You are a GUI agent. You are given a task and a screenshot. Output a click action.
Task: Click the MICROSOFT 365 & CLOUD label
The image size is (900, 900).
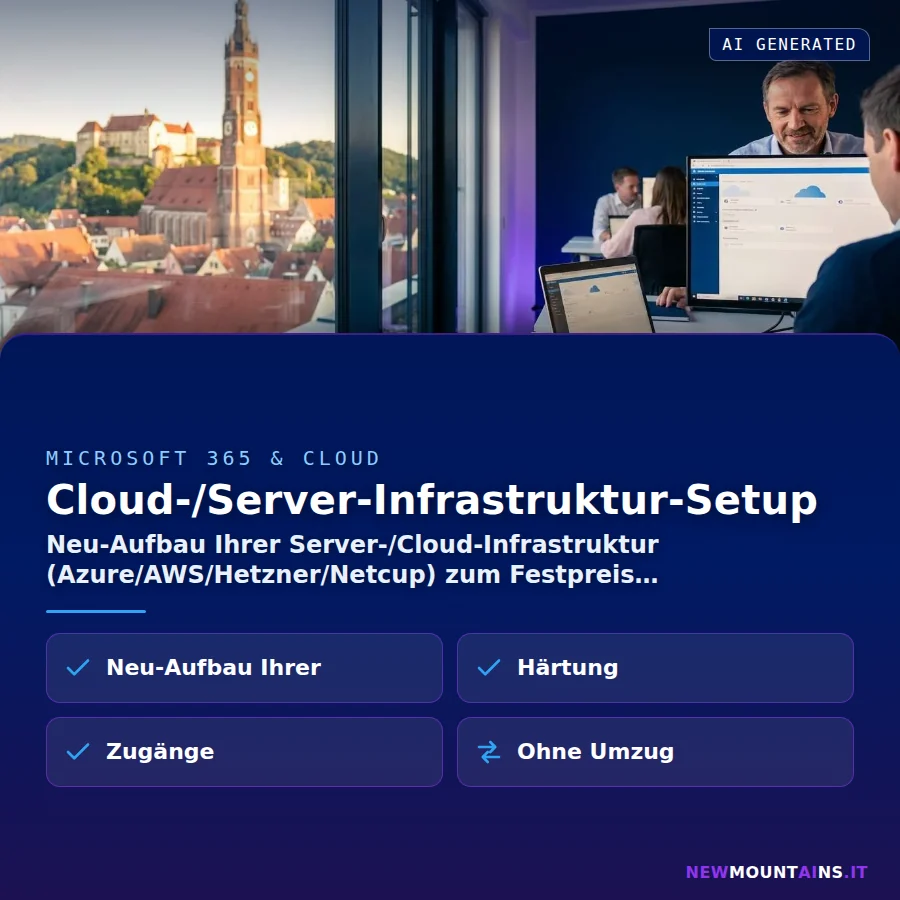click(x=213, y=458)
